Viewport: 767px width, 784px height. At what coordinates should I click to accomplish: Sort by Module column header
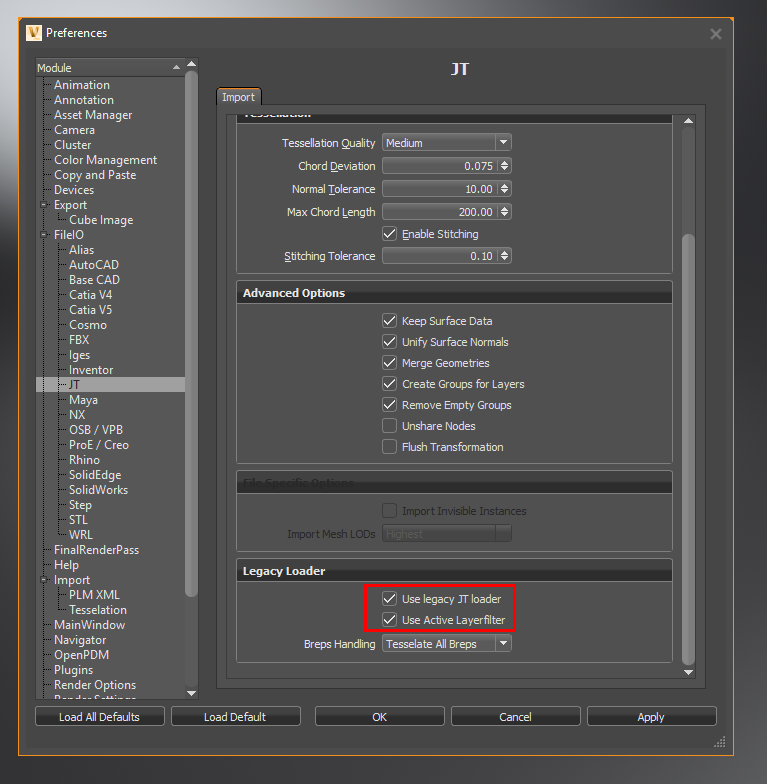110,68
